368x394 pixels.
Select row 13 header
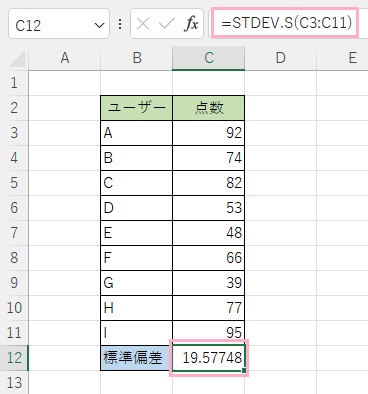(14, 383)
